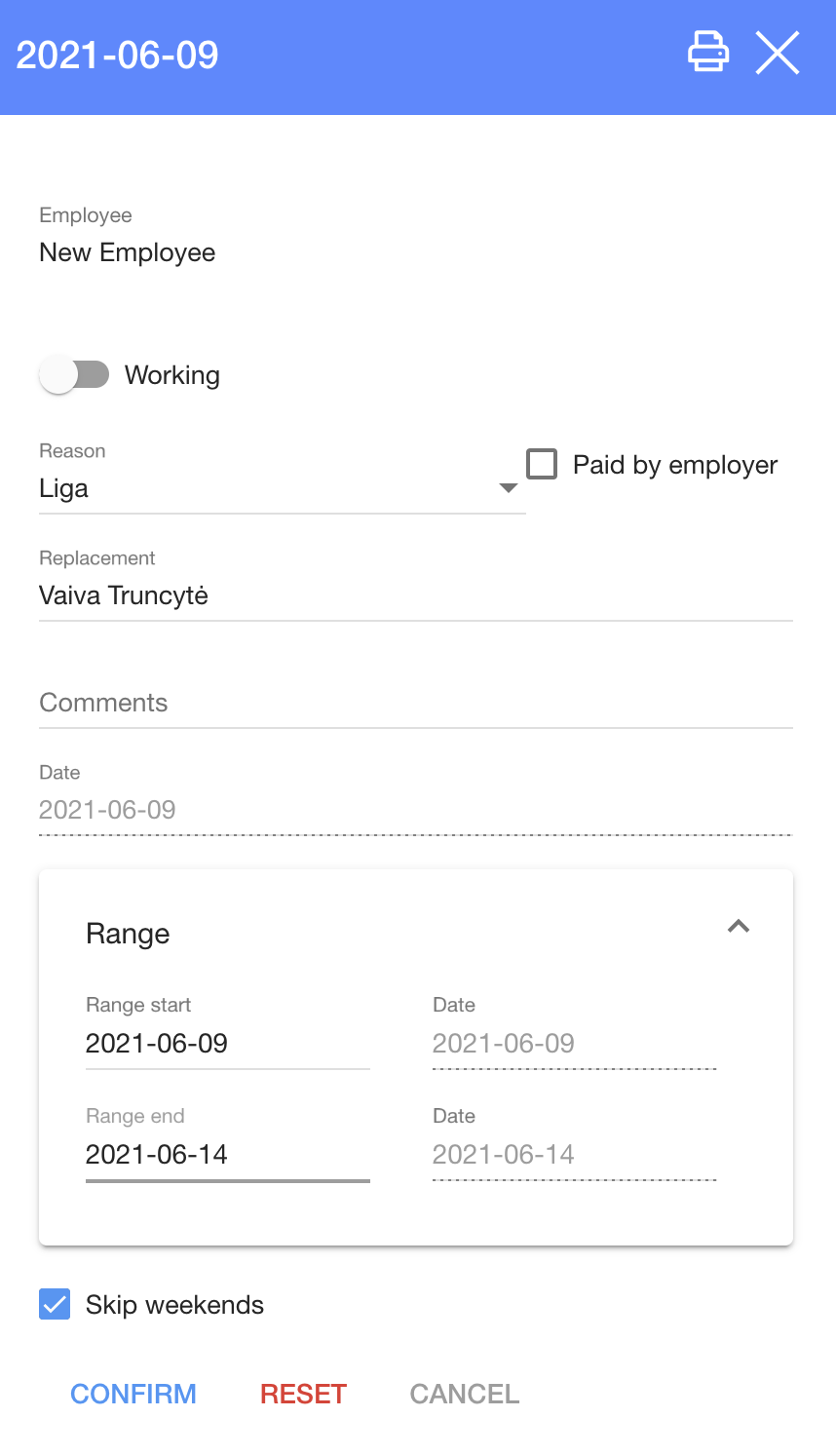
Task: Close the dialog with X icon
Action: coord(778,53)
